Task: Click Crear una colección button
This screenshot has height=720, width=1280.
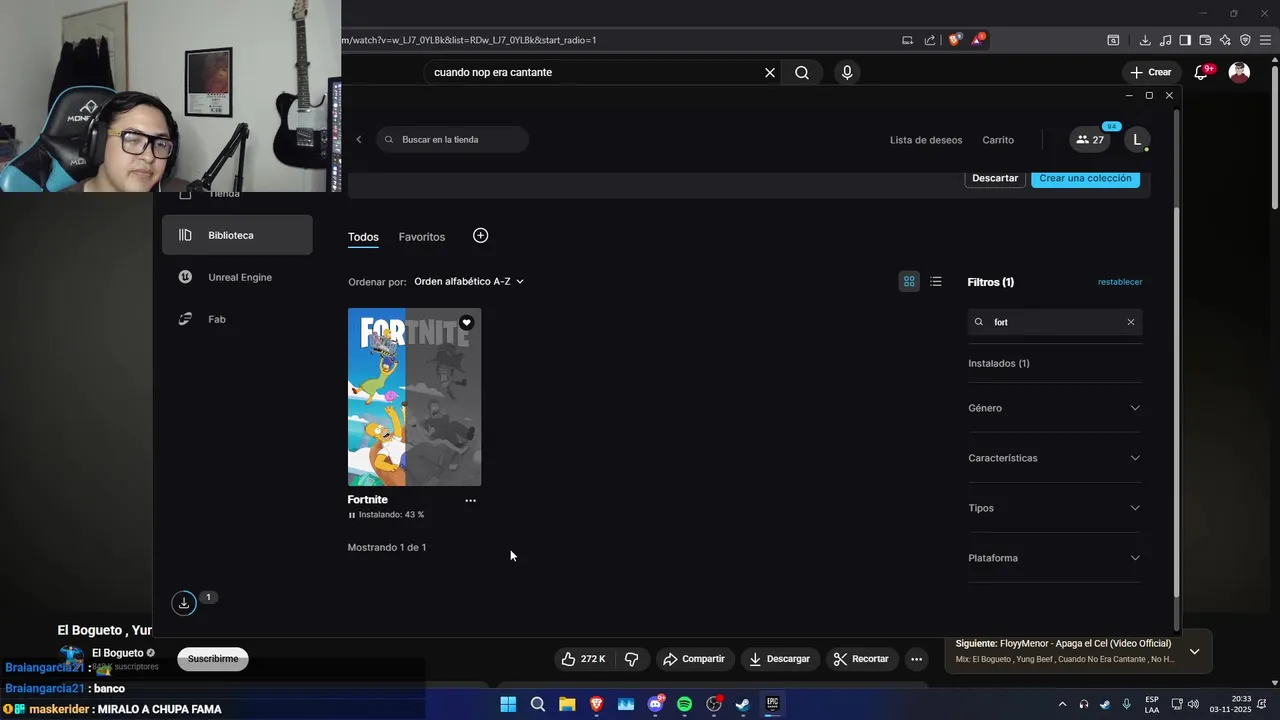Action: coord(1085,178)
